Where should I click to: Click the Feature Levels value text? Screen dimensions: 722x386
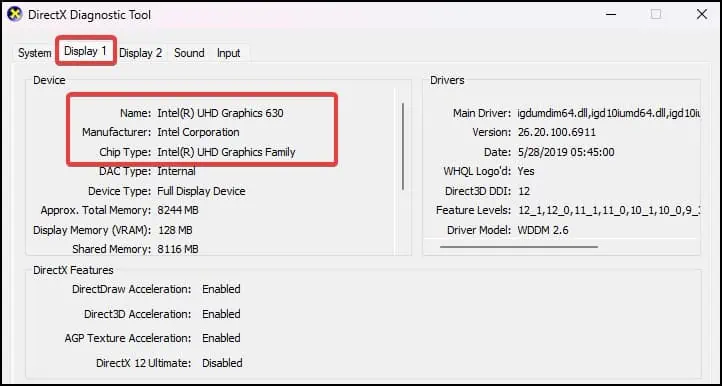(x=609, y=211)
